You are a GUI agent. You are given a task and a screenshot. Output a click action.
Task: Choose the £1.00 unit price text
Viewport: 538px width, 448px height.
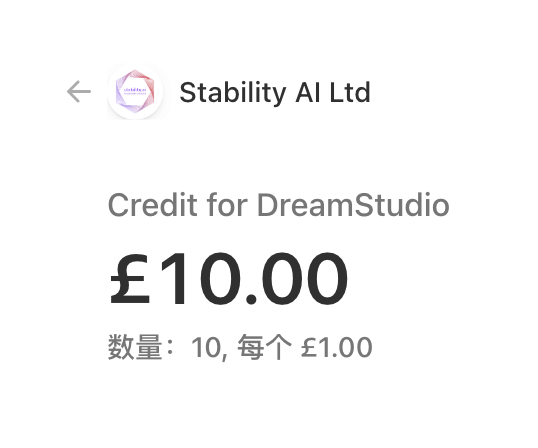pyautogui.click(x=337, y=347)
